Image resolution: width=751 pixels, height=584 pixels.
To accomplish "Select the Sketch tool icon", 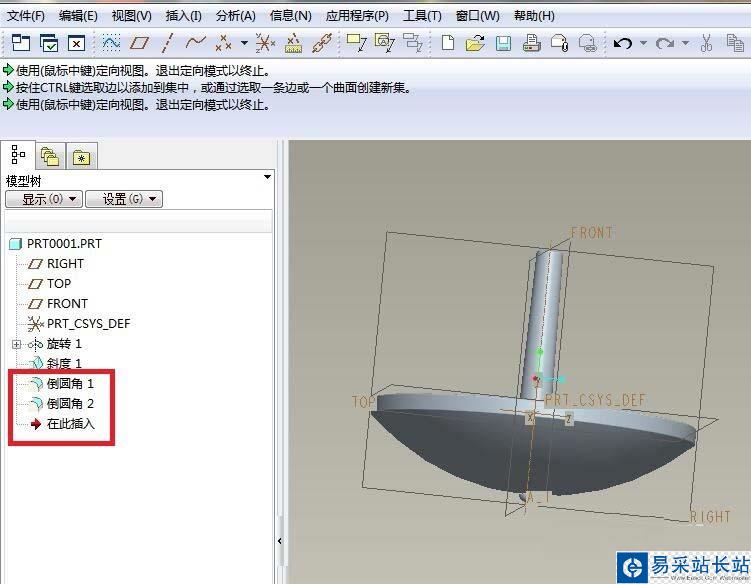I will click(x=111, y=43).
